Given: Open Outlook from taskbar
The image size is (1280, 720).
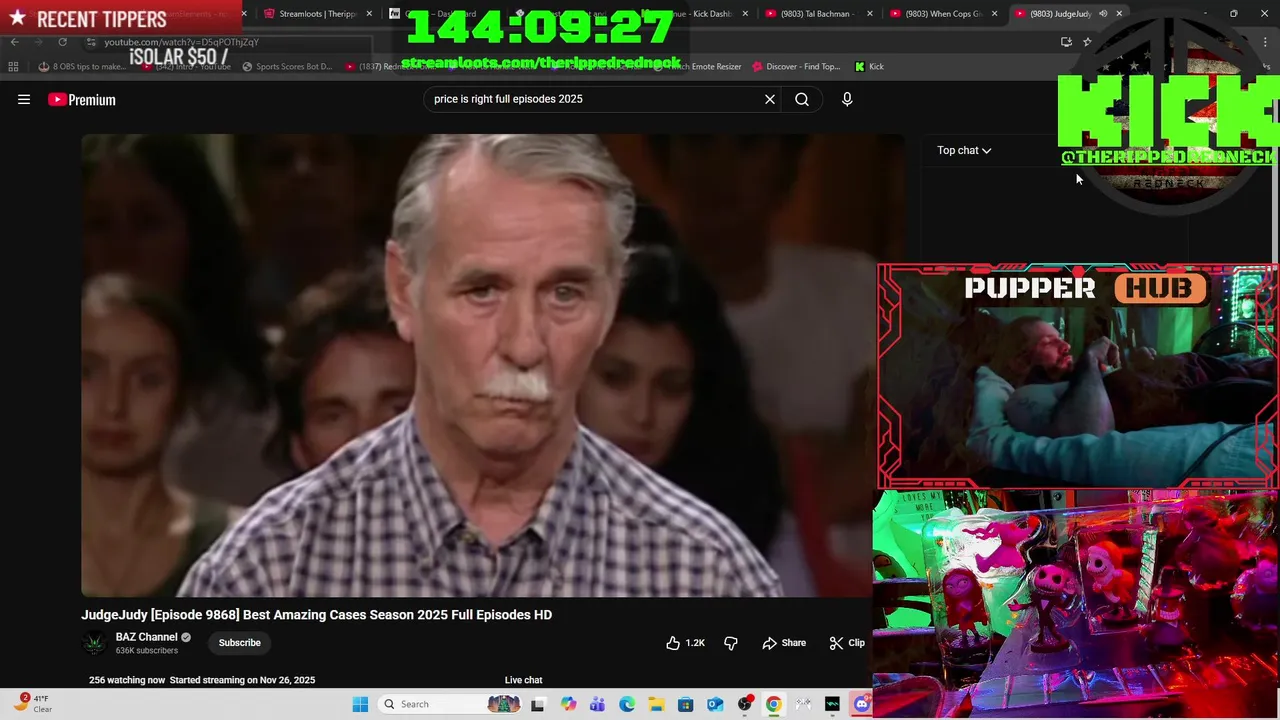Looking at the screenshot, I should point(715,704).
